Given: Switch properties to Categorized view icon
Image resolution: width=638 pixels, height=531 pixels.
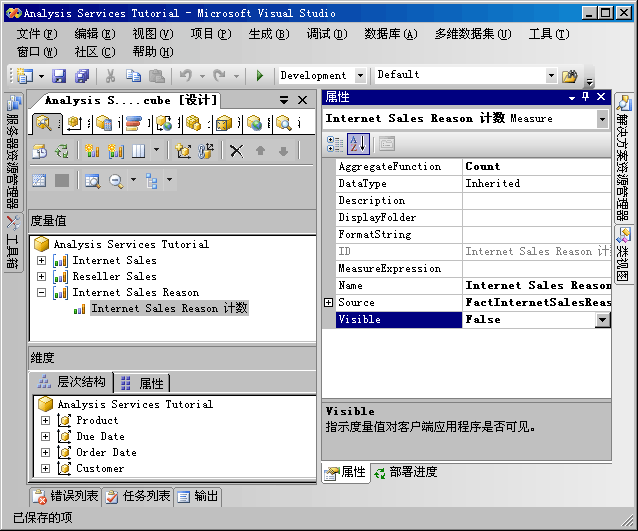Looking at the screenshot, I should pos(336,144).
